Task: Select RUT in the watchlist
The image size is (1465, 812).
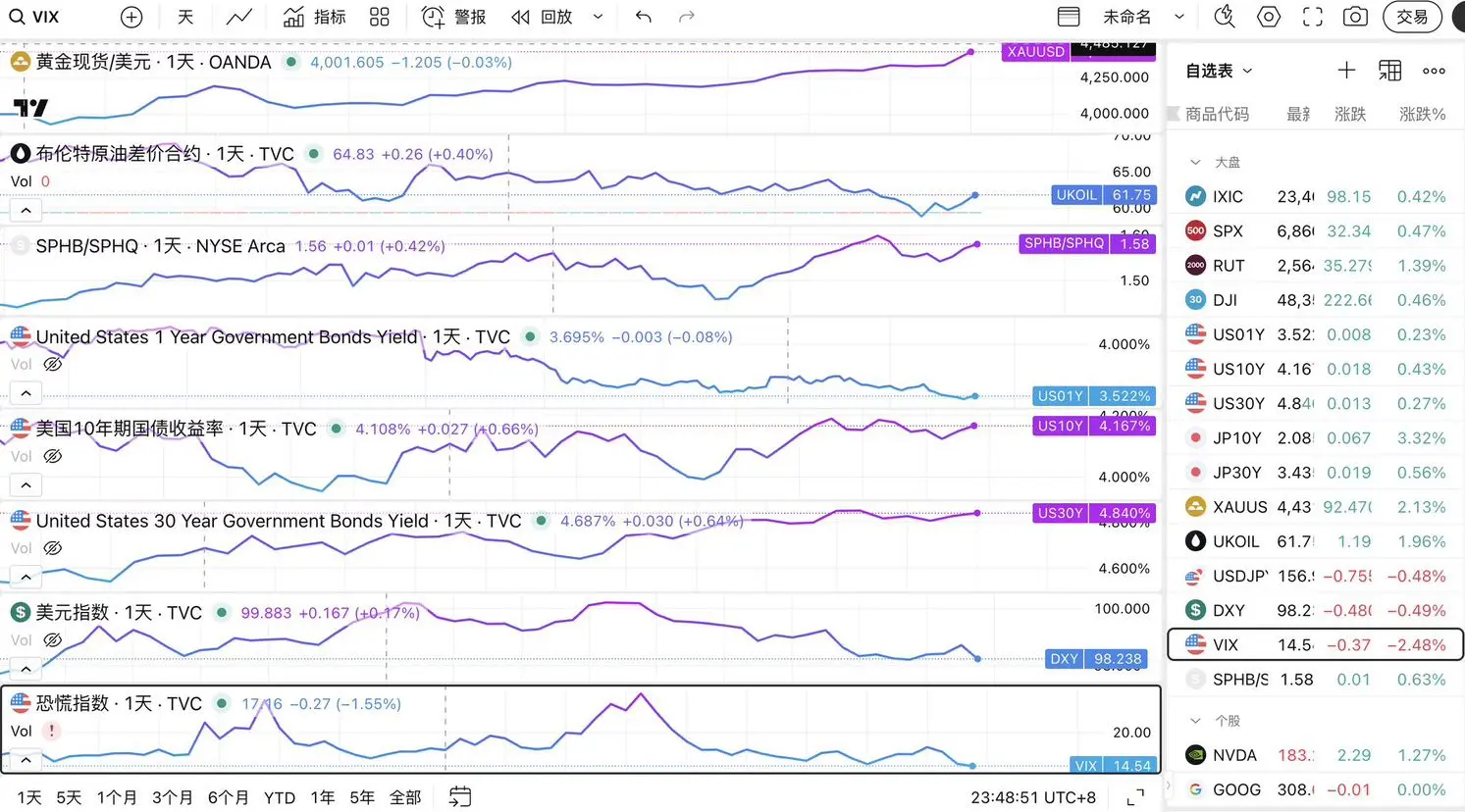Action: click(1315, 266)
